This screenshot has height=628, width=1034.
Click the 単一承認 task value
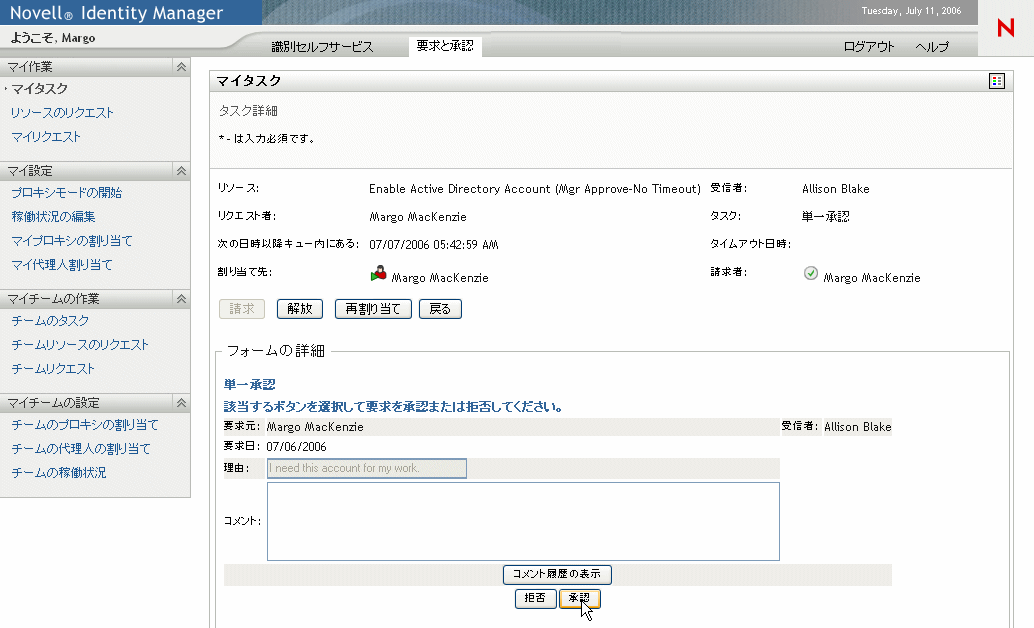coord(826,216)
